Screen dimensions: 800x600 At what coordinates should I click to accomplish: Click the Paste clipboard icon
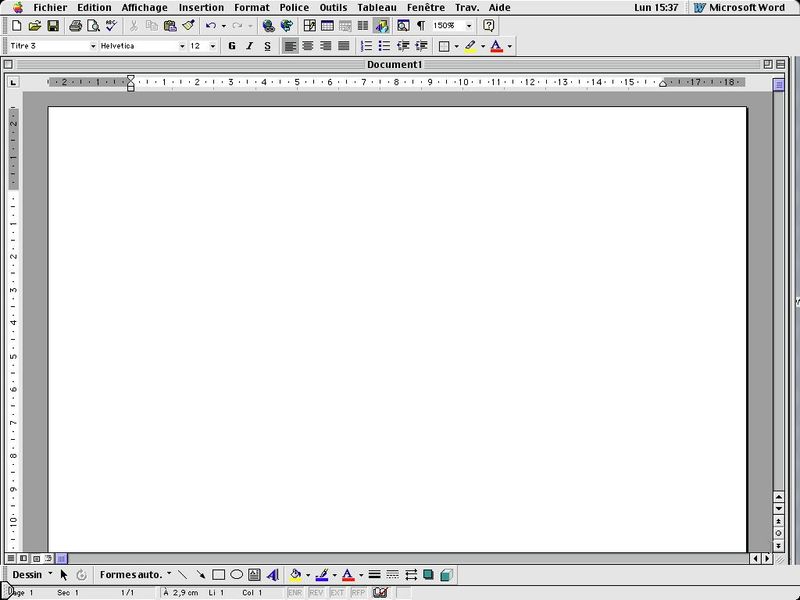click(x=170, y=26)
